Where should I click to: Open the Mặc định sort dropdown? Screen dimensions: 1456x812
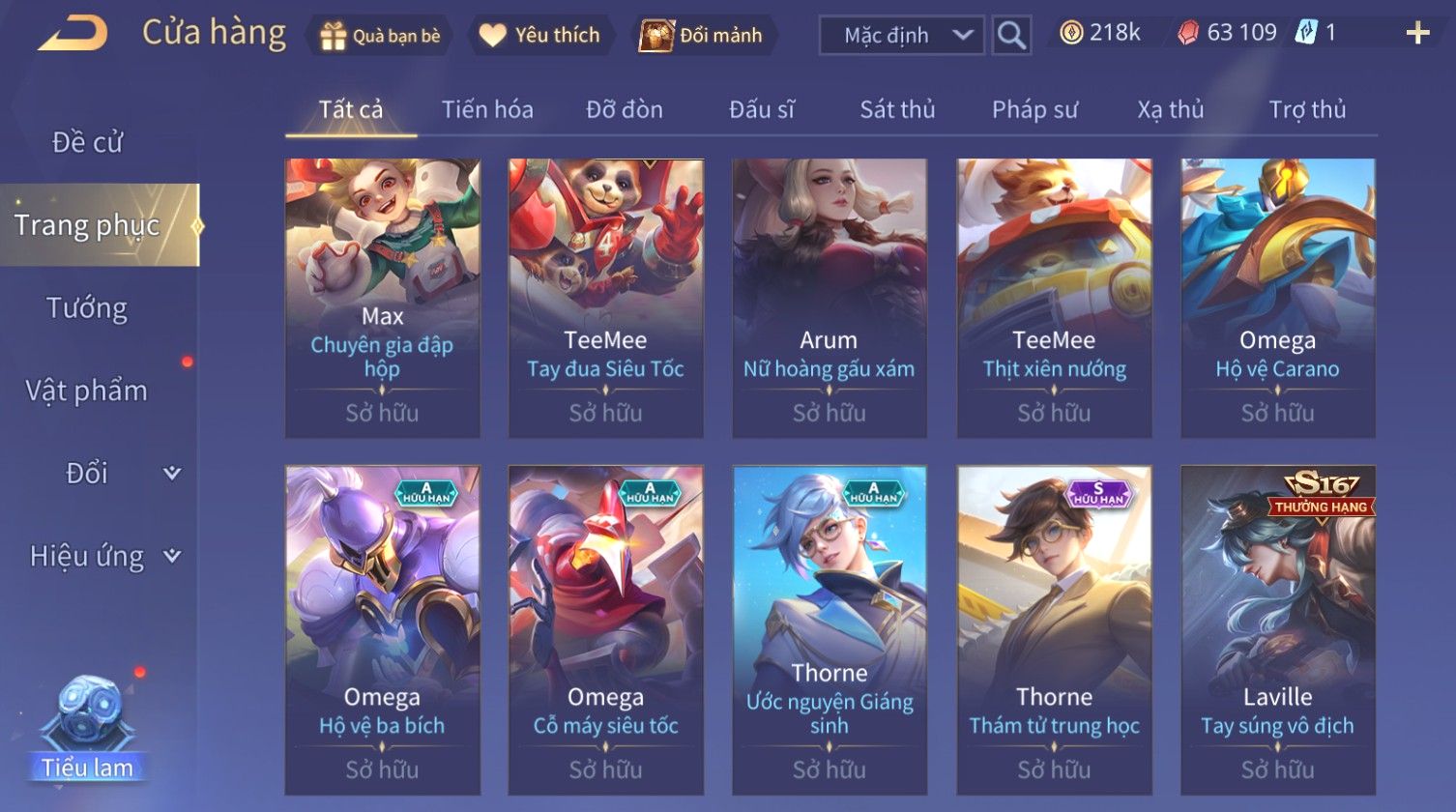click(901, 36)
